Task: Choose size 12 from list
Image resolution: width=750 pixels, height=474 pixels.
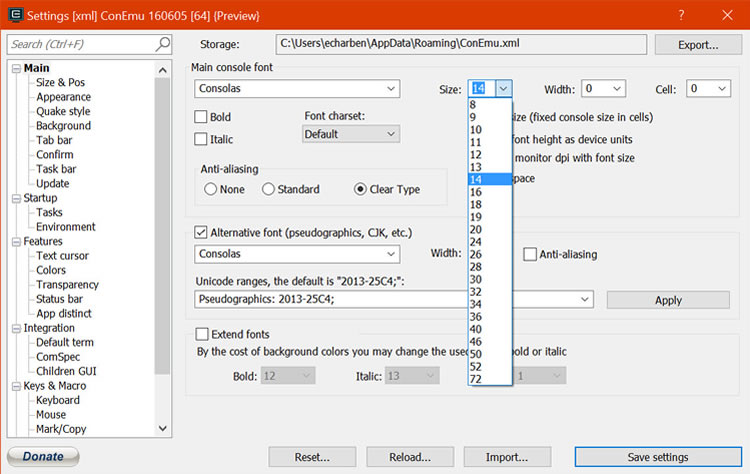Action: pyautogui.click(x=490, y=154)
